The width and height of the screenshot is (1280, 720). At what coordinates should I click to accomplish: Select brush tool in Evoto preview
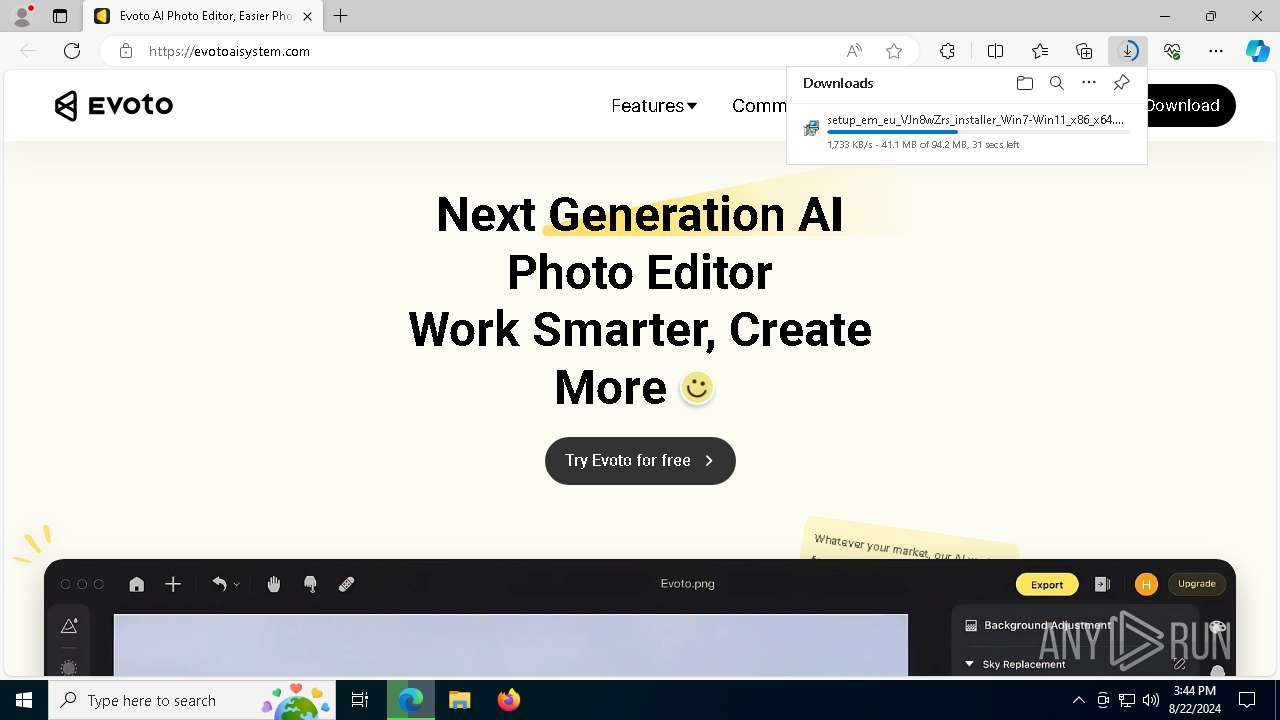[310, 585]
